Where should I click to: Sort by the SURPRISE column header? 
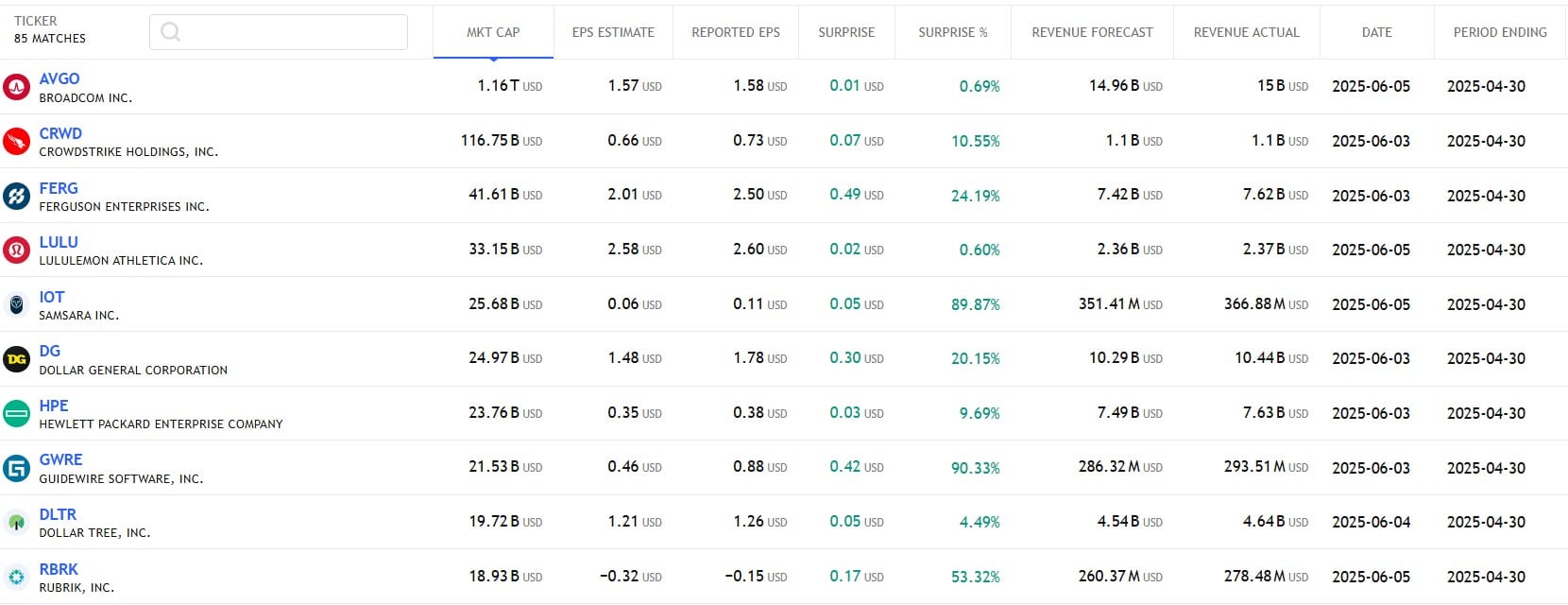click(x=846, y=32)
